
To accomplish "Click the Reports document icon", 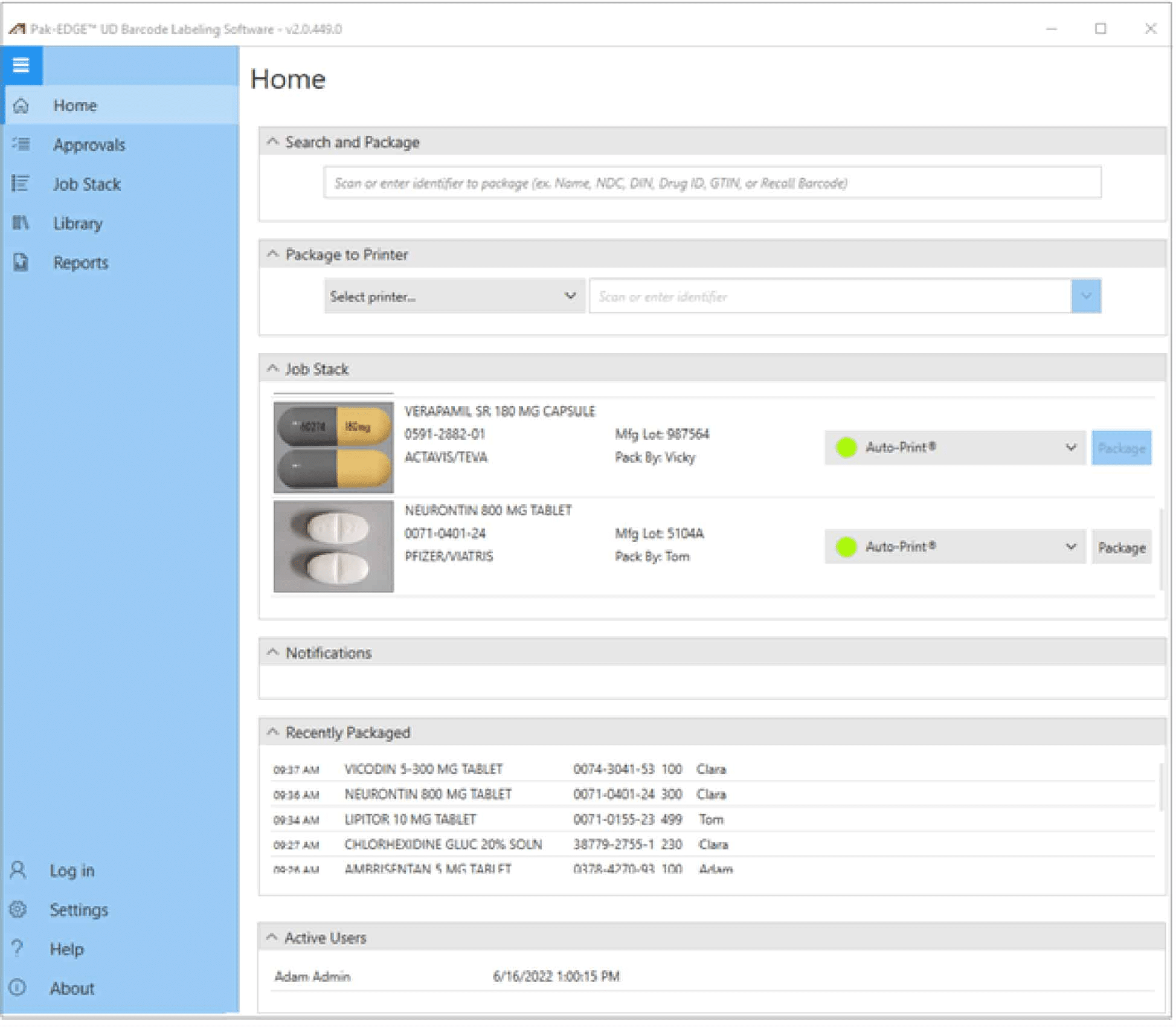I will pos(21,263).
